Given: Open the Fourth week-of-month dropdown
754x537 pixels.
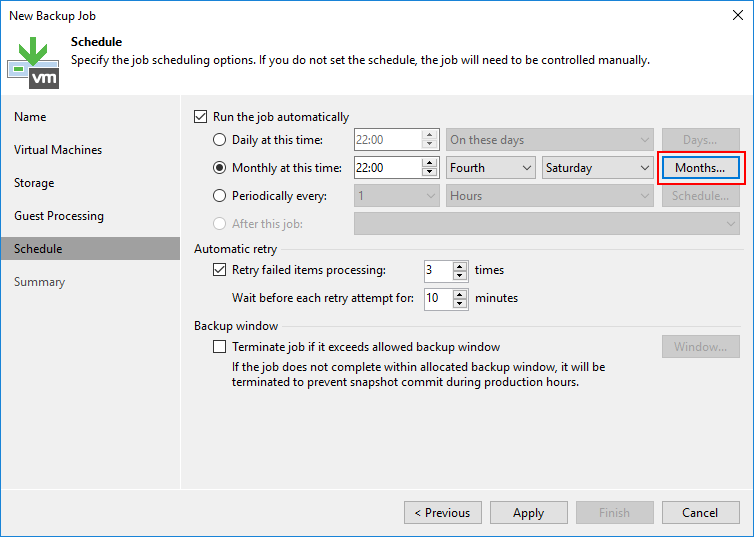Looking at the screenshot, I should click(x=491, y=168).
